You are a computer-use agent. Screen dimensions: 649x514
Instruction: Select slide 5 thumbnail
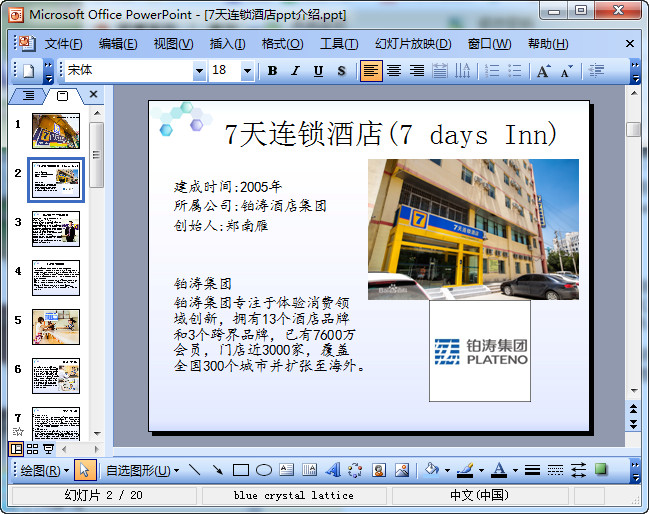(56, 327)
